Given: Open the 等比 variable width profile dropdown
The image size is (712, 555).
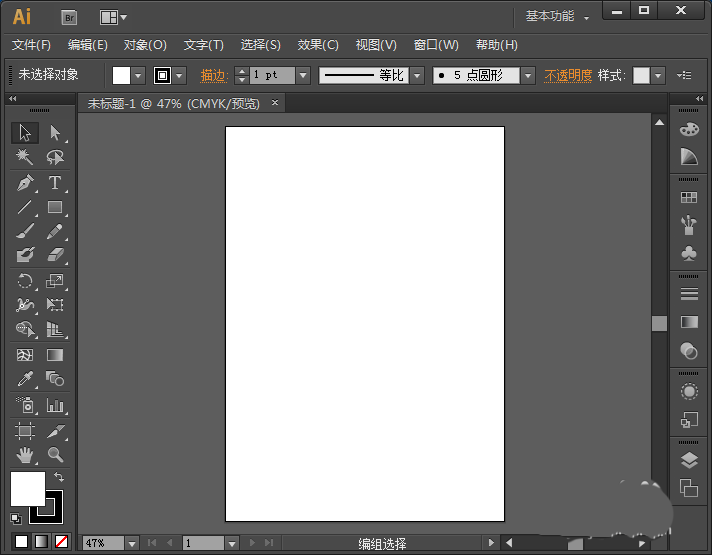Looking at the screenshot, I should coord(417,75).
